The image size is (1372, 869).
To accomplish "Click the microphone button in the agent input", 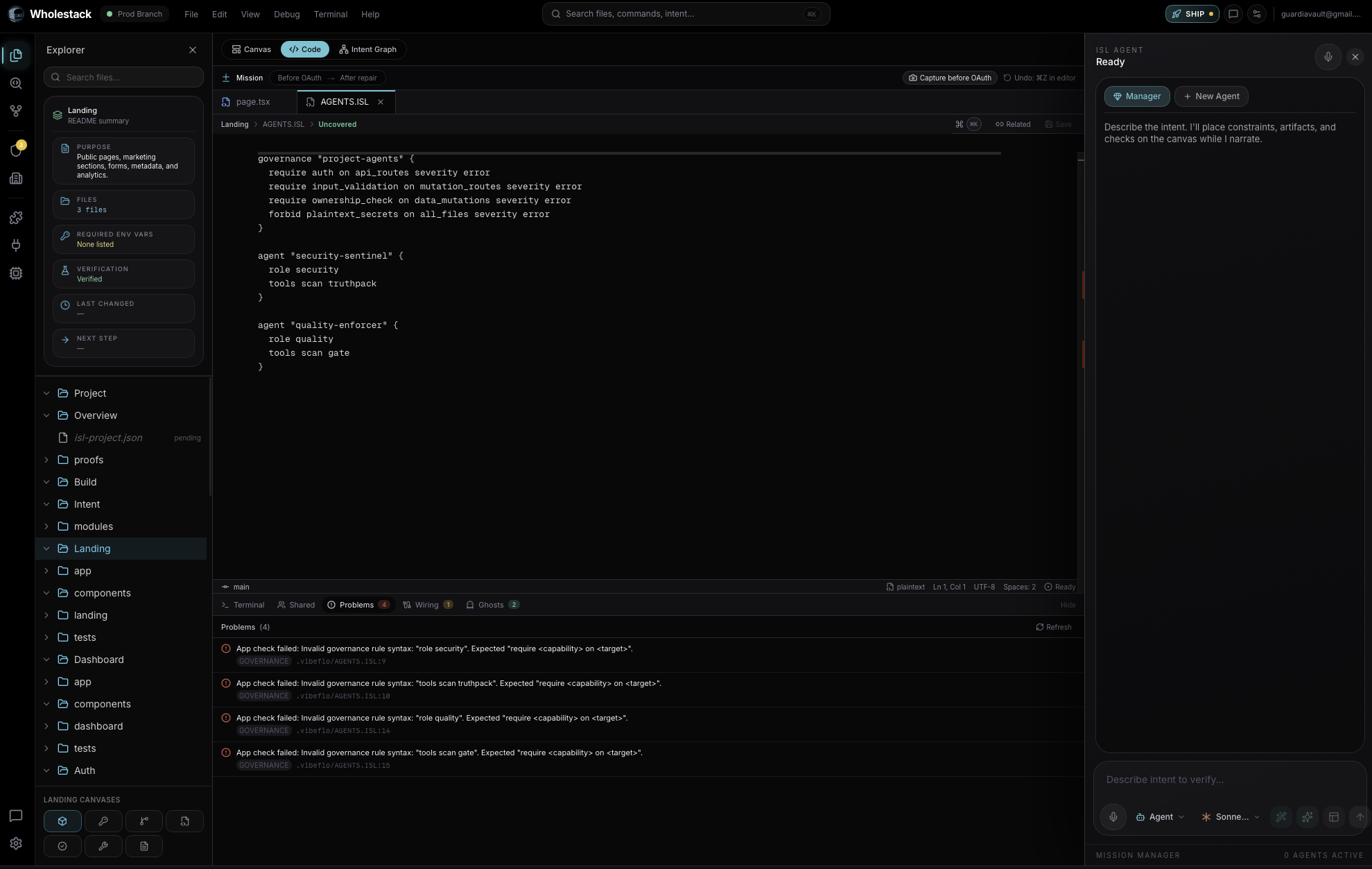I will (x=1113, y=817).
